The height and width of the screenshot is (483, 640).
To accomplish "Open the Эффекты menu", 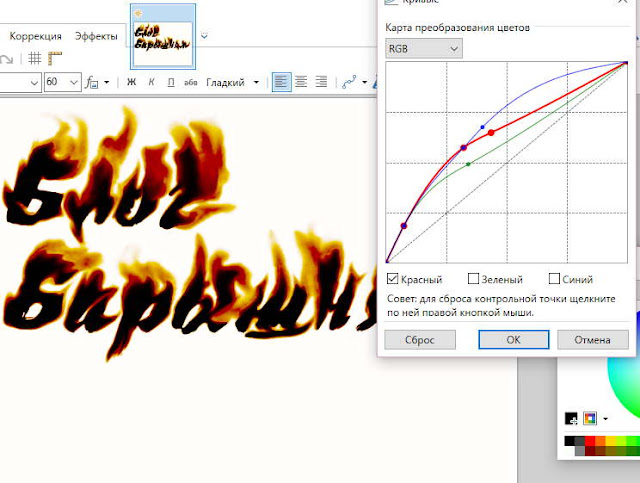I will [x=96, y=36].
